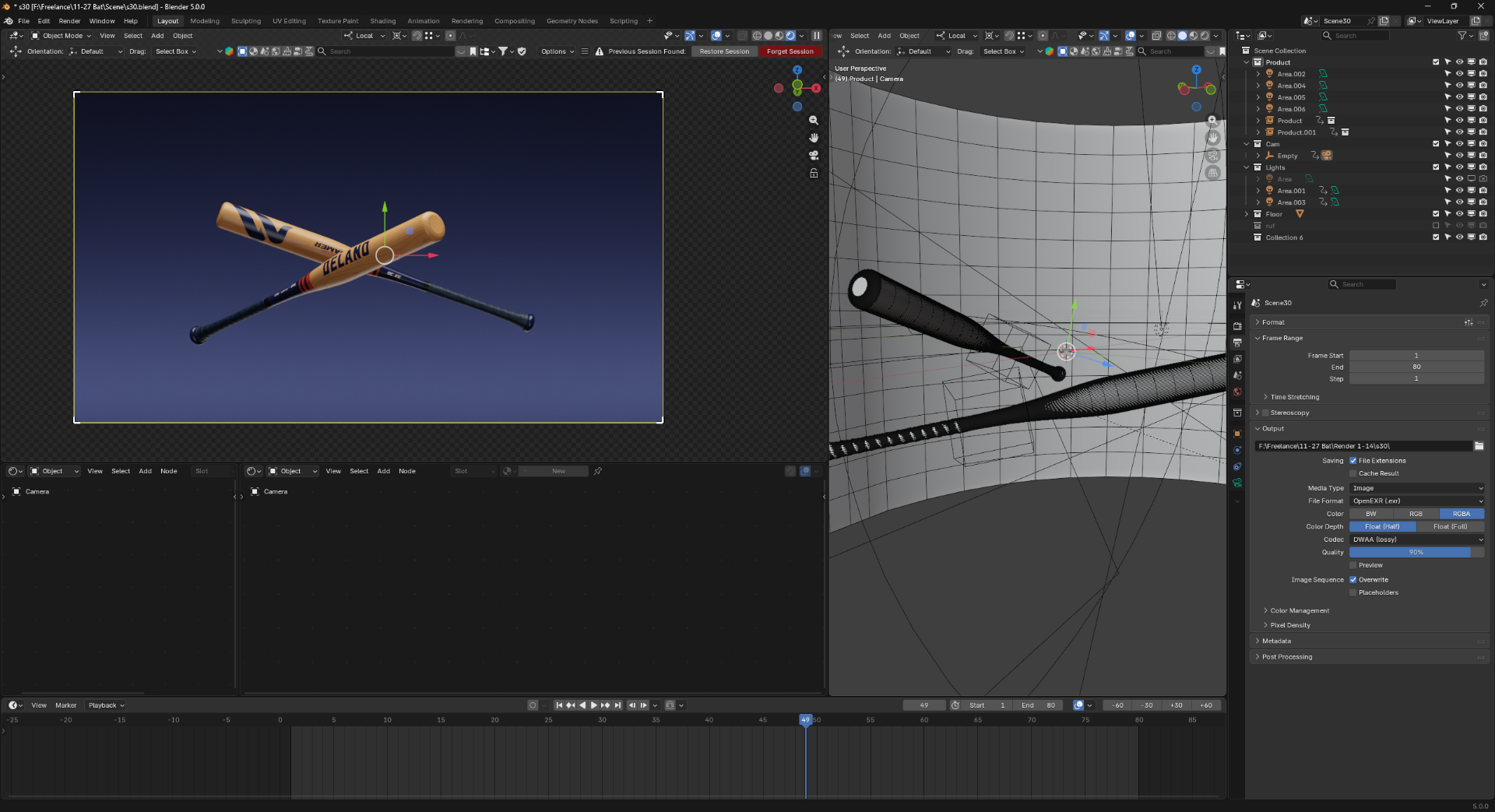1495x812 pixels.
Task: Enable Stereoscopy checkbox
Action: point(1265,413)
